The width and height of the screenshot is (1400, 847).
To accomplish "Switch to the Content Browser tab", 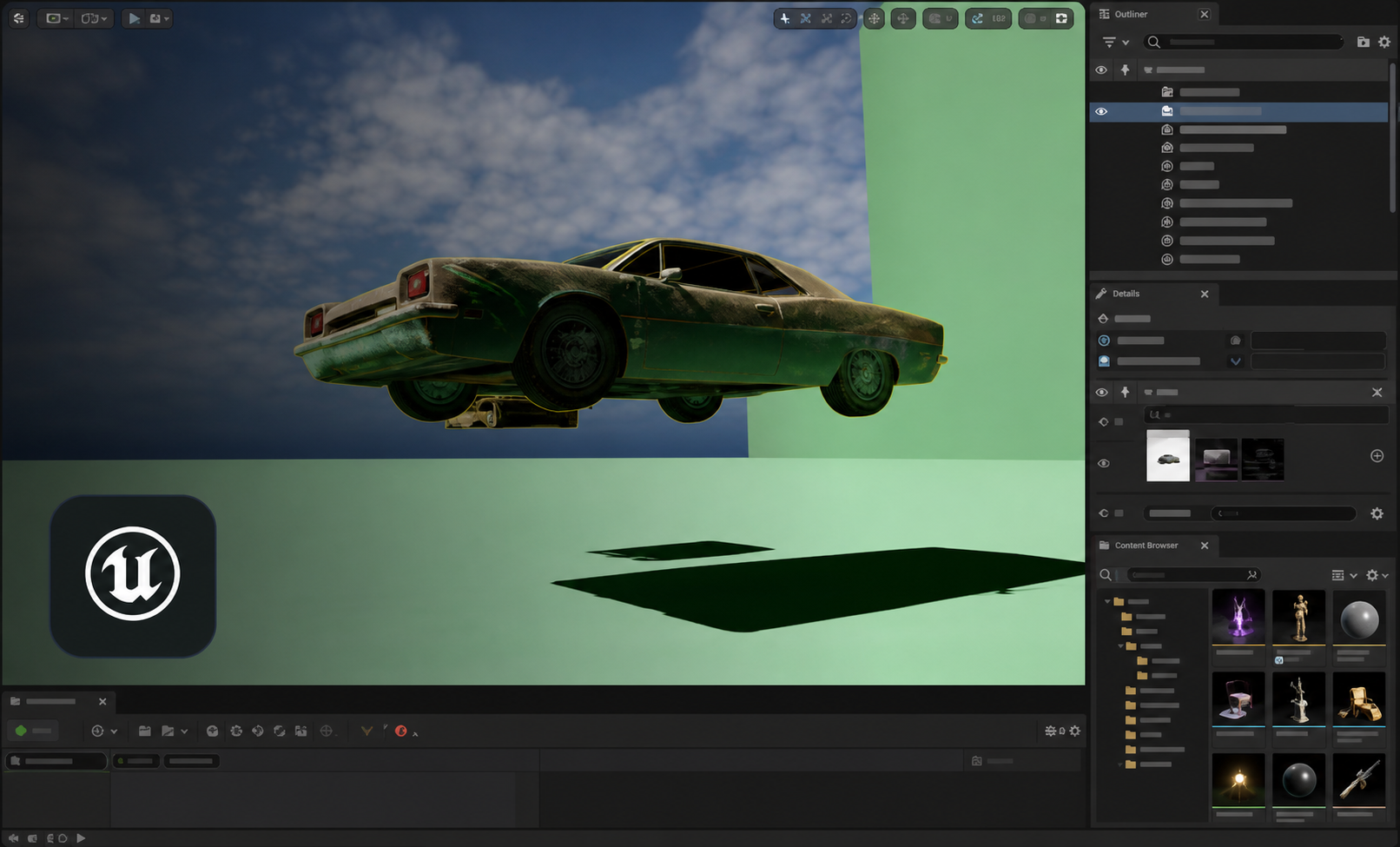I will pos(1146,546).
